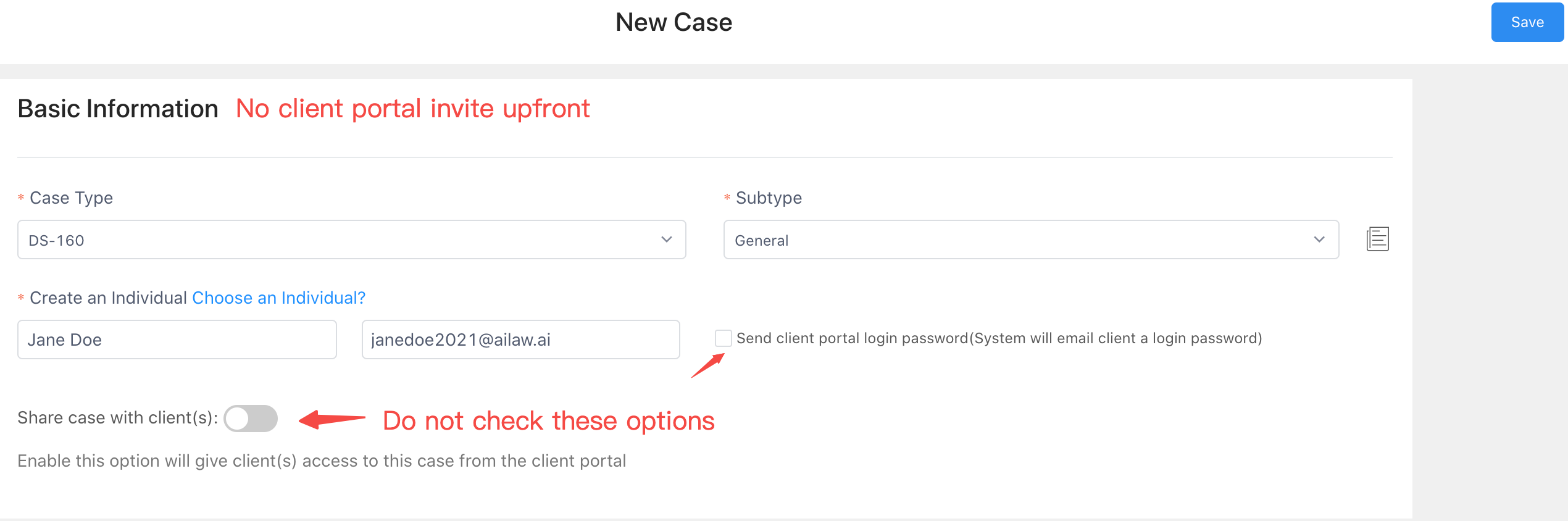Click the Share case with client(s) label text
Screen dimensions: 1568x521
coord(117,418)
